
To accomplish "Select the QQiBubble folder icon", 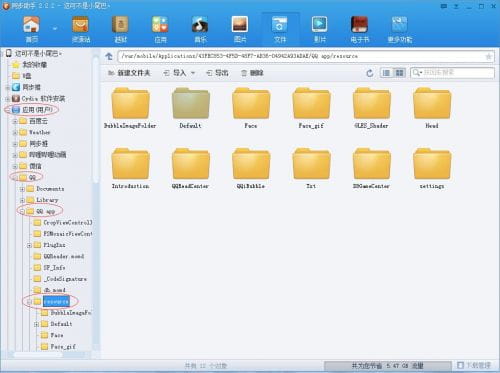I will tap(251, 164).
